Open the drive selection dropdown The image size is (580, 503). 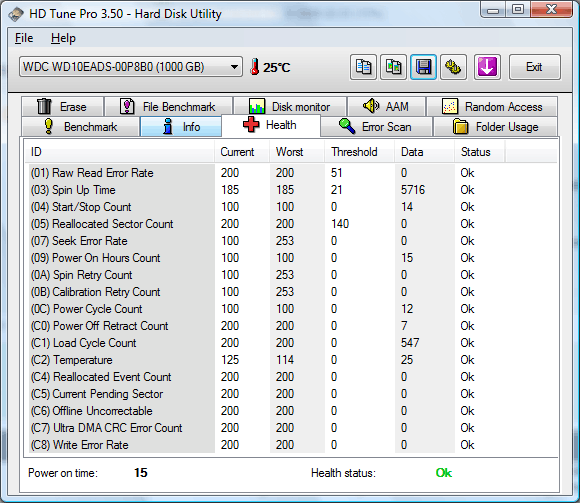point(131,67)
